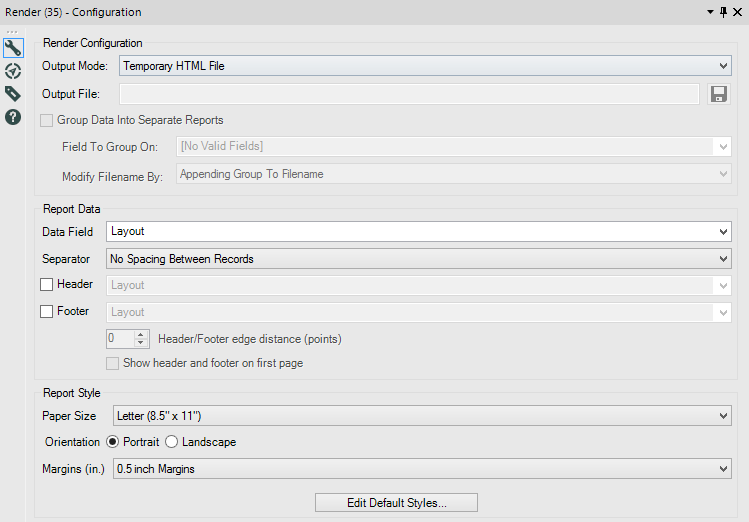Open the panel options arrow in the title bar

[x=710, y=12]
